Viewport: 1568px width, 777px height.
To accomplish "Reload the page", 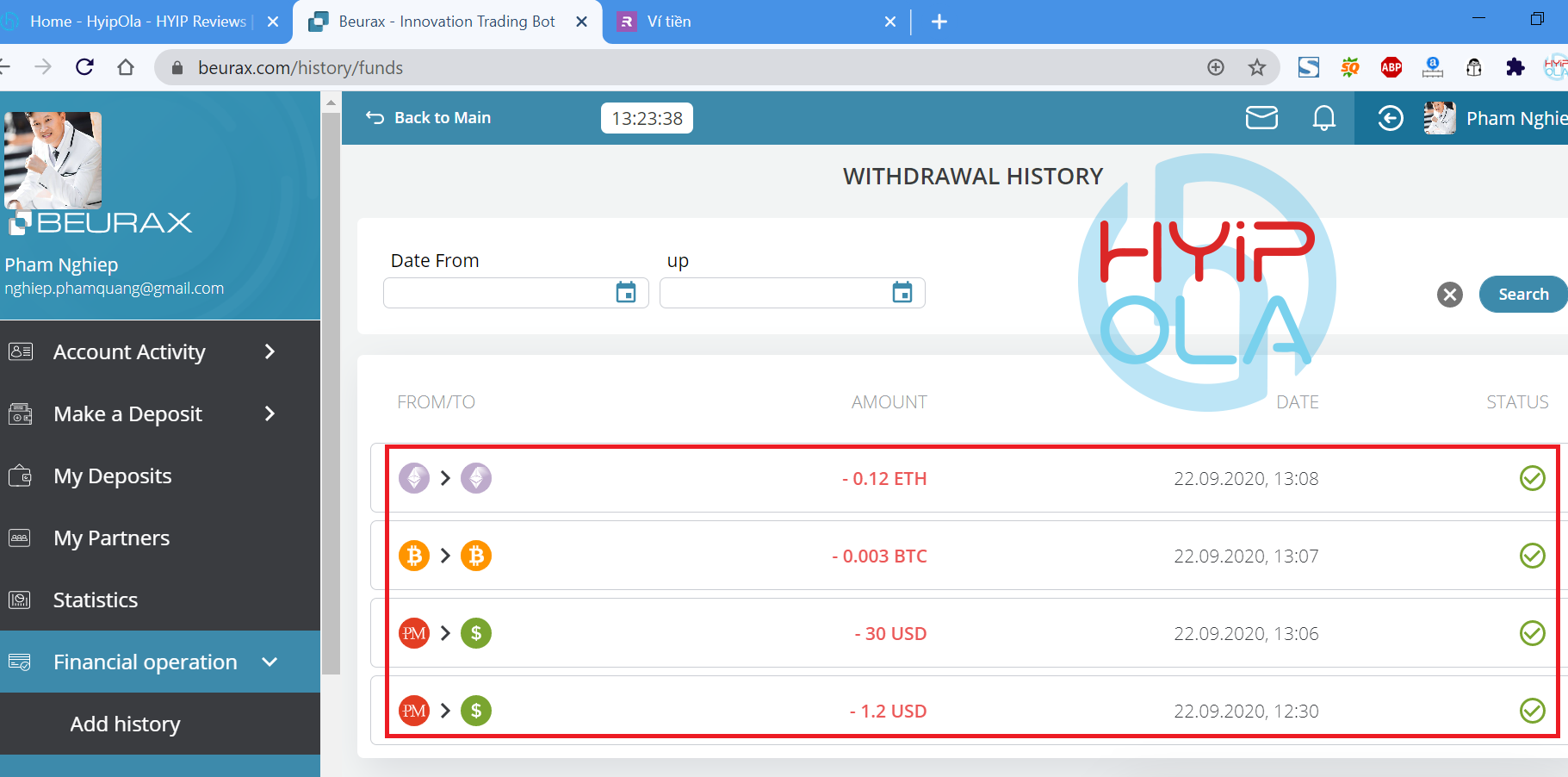I will [84, 67].
